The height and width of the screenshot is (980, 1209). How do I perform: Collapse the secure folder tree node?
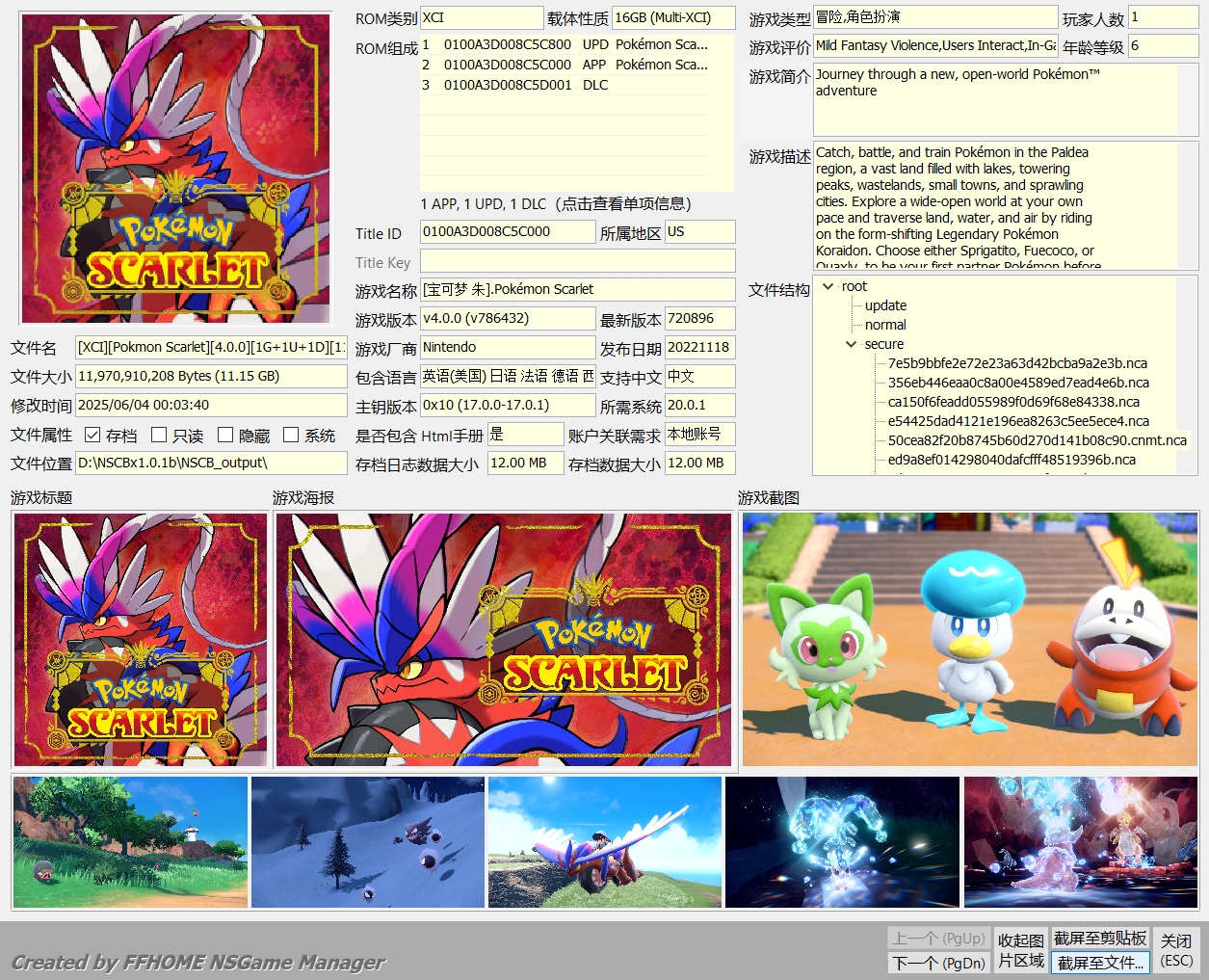point(852,344)
